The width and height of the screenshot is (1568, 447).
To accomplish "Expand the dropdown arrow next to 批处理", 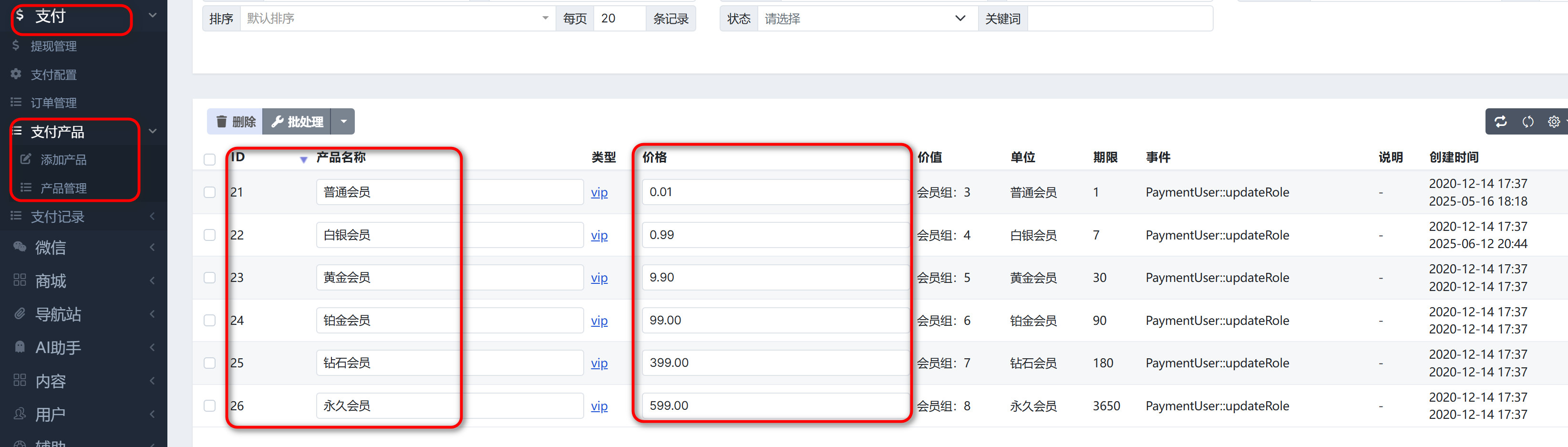I will click(x=343, y=121).
